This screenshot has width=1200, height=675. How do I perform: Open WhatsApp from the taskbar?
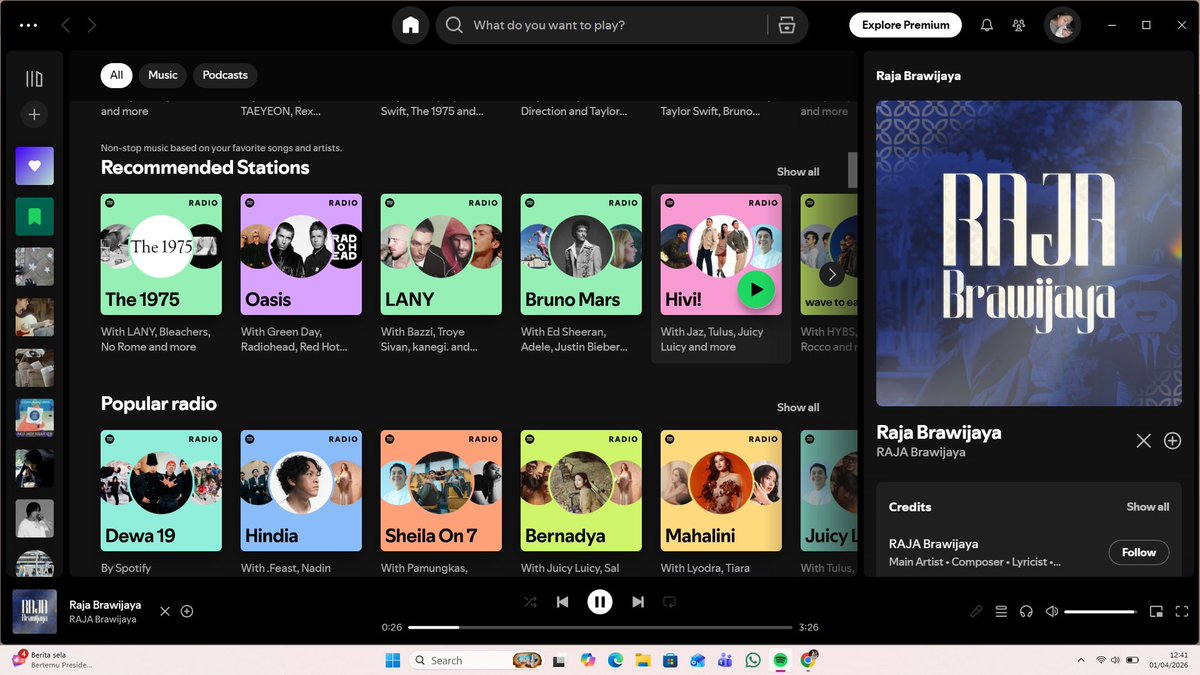753,660
